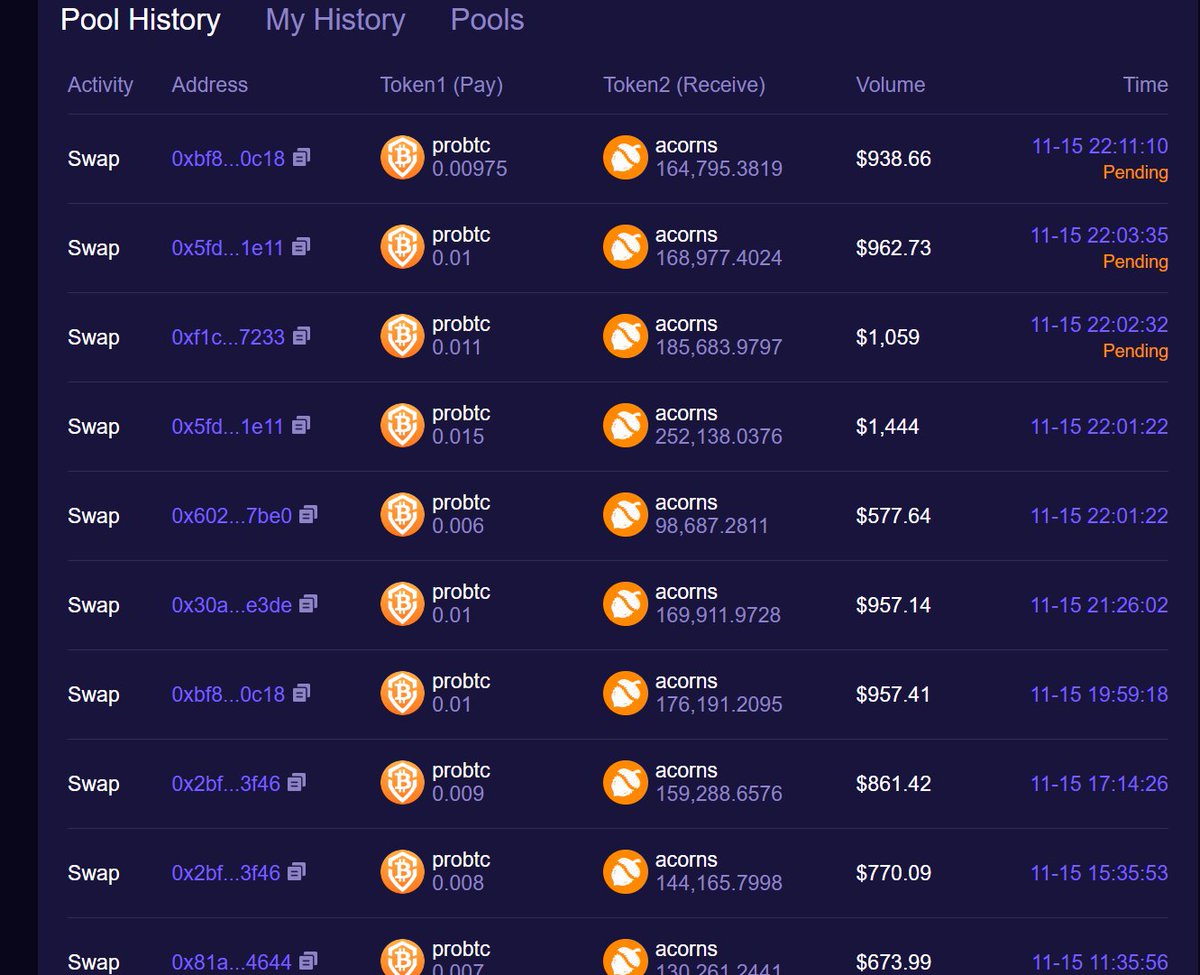Click the Time column header
The width and height of the screenshot is (1200, 975).
point(1145,85)
